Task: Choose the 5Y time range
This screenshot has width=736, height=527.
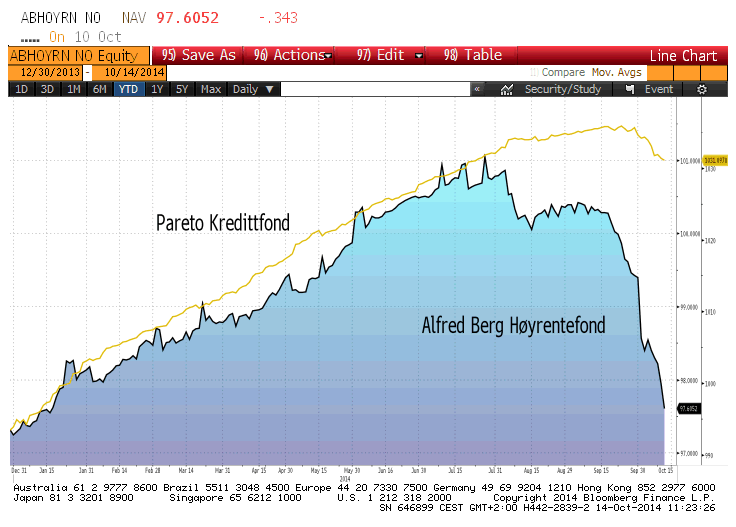Action: pos(182,89)
